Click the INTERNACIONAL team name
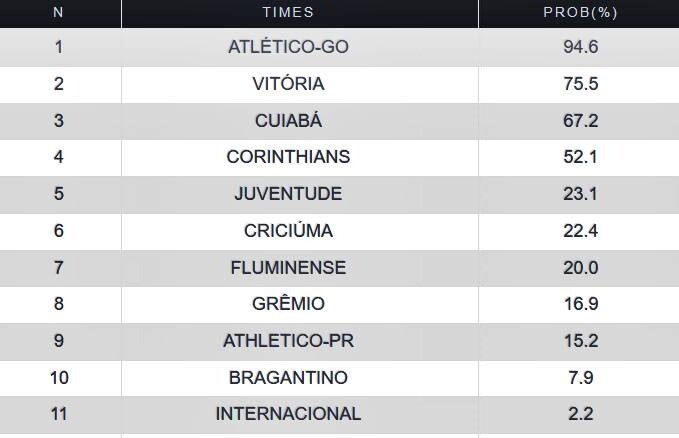679x438 pixels. click(x=288, y=414)
